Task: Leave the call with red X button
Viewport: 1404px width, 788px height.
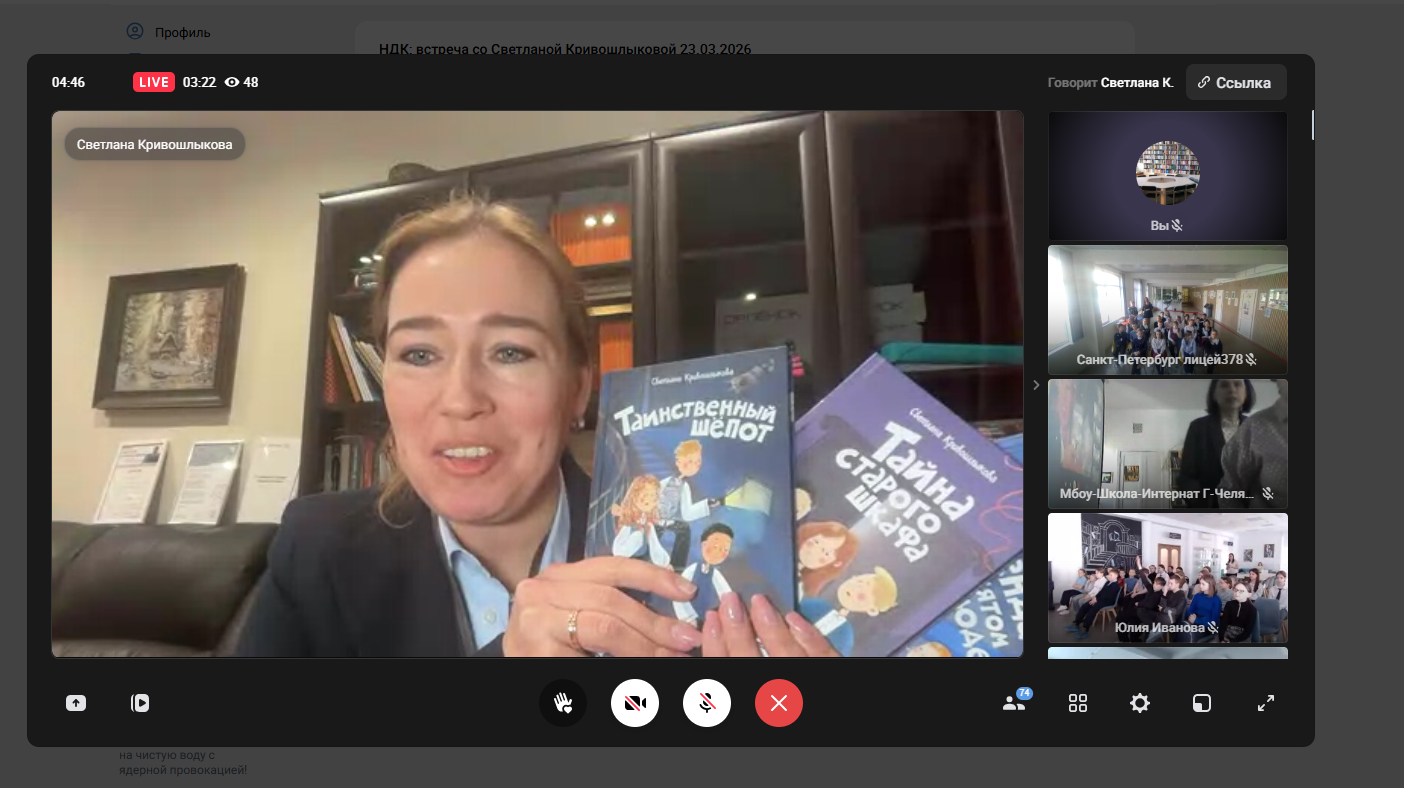Action: pos(779,703)
